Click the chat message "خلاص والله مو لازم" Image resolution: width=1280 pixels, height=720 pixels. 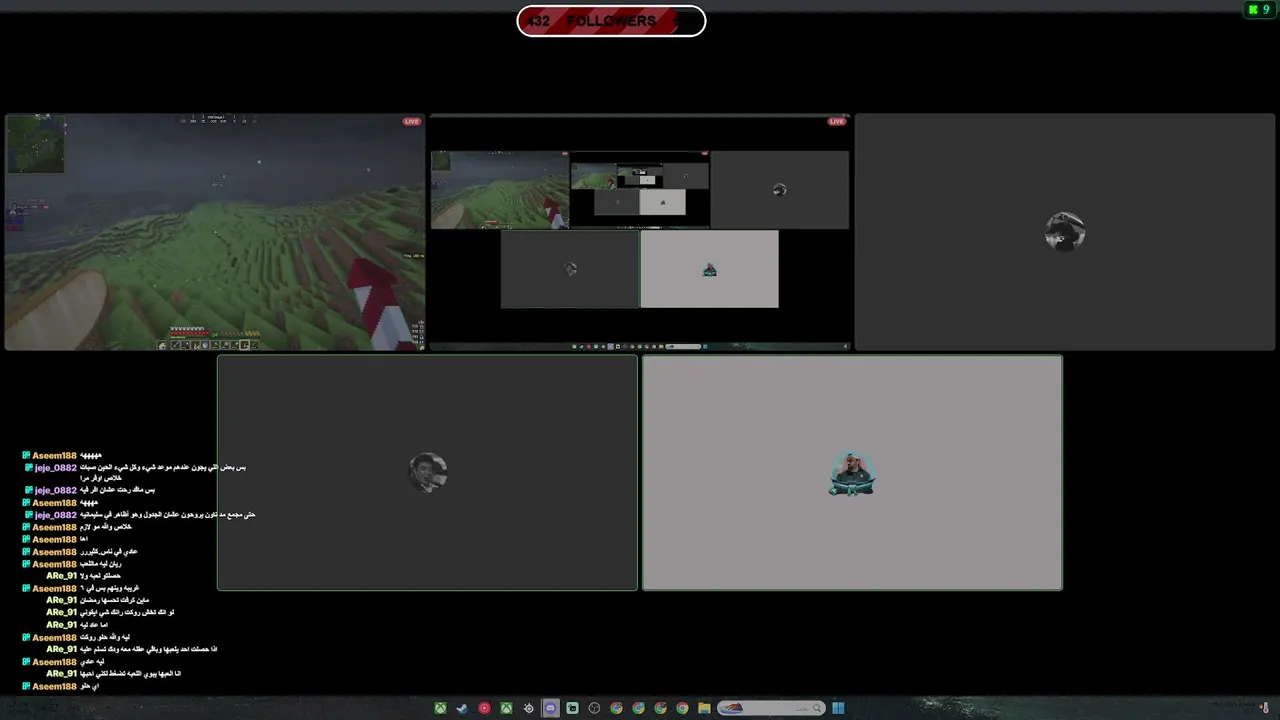pyautogui.click(x=106, y=527)
